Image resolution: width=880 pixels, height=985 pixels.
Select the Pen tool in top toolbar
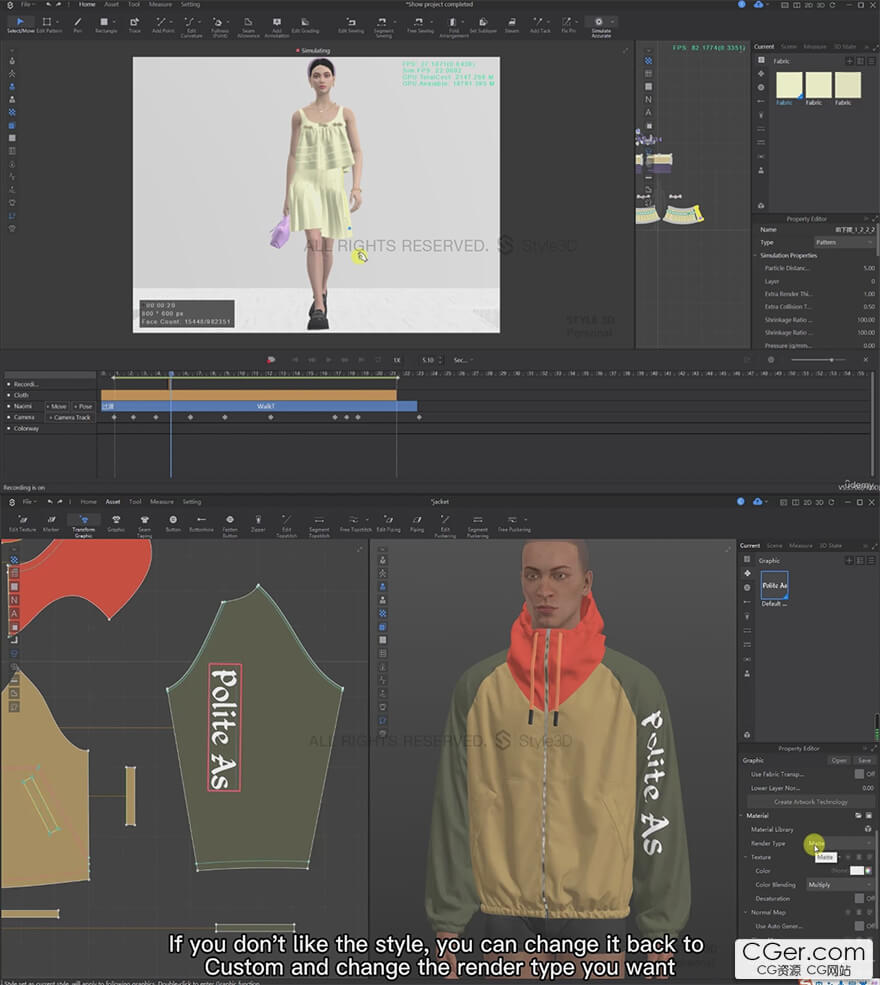[78, 24]
